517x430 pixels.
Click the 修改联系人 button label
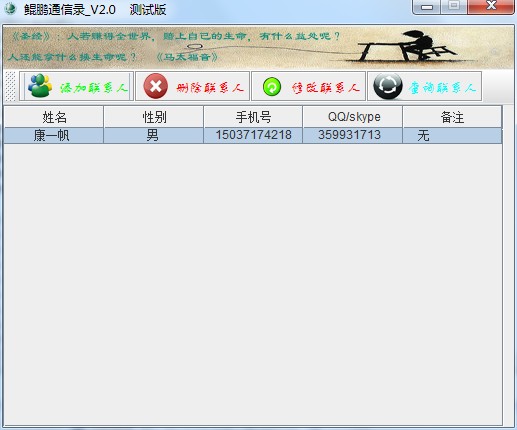(325, 88)
